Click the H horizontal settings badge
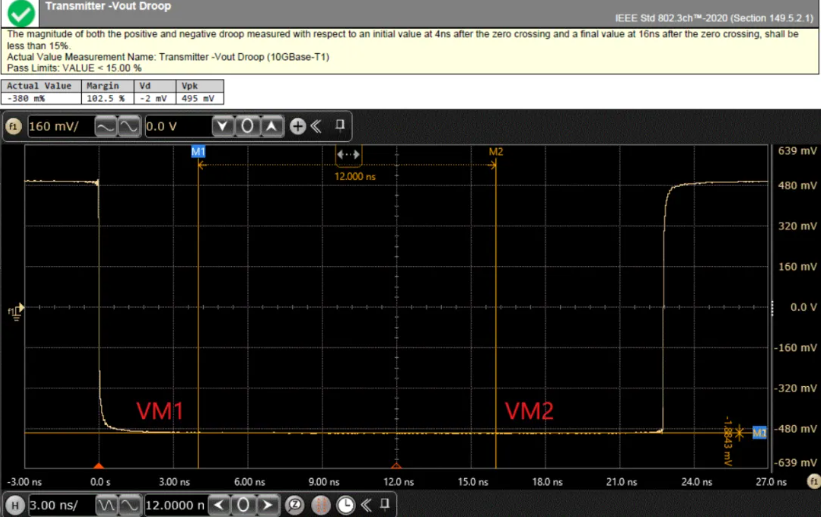Viewport: 822px width, 519px height. [15, 505]
